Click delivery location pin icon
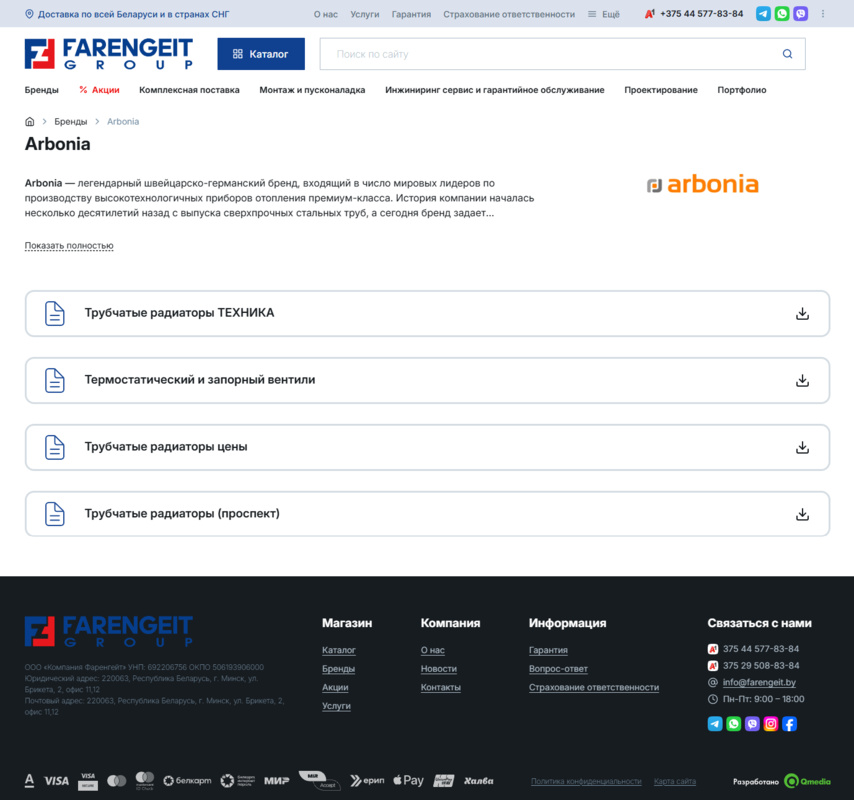Image resolution: width=854 pixels, height=800 pixels. (29, 14)
